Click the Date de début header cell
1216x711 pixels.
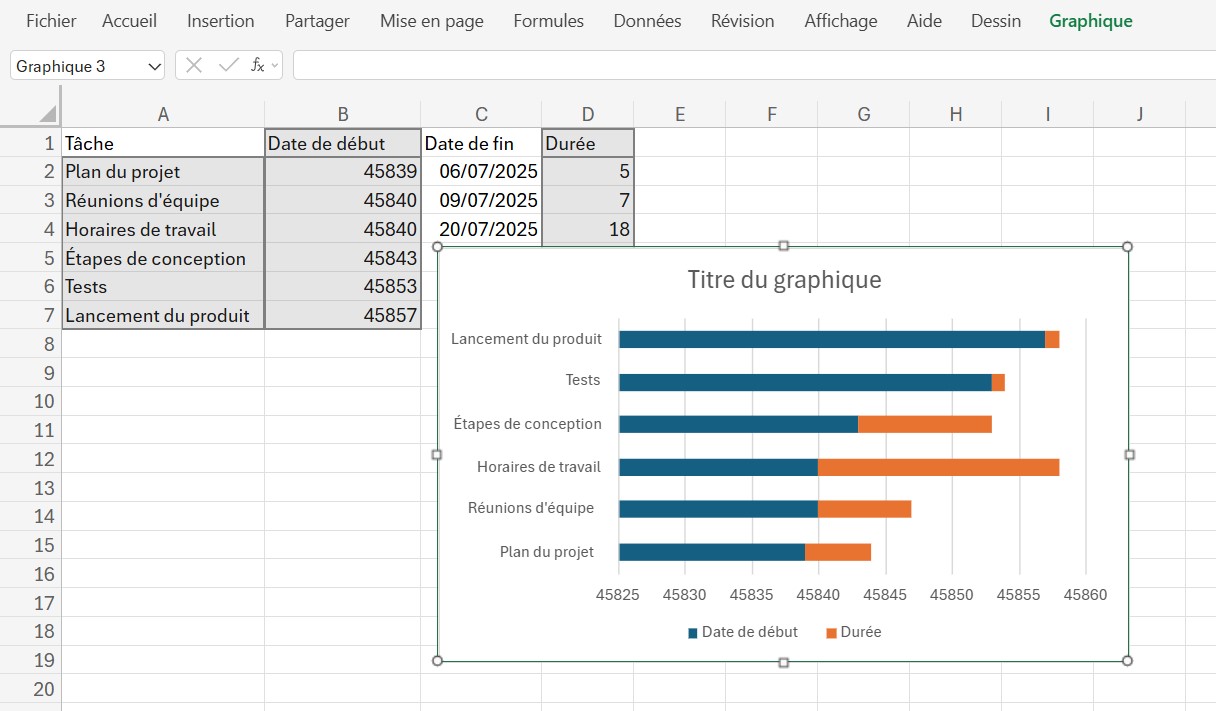pyautogui.click(x=343, y=143)
